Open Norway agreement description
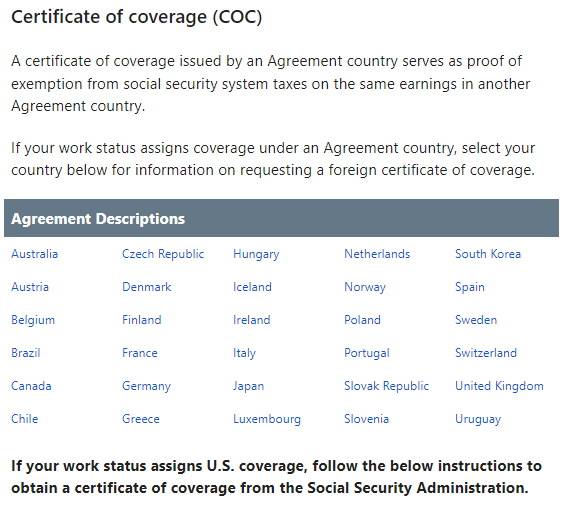576x512 pixels. [365, 287]
